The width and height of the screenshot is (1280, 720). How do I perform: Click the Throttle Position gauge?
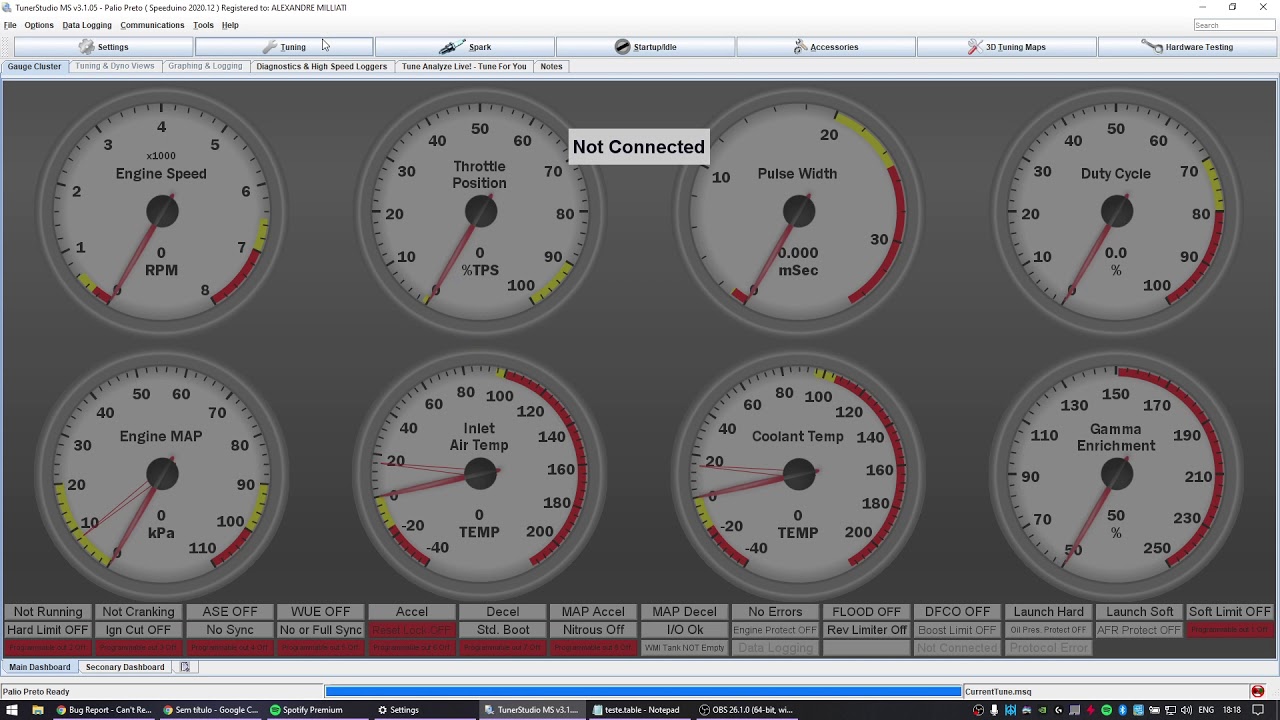[480, 210]
